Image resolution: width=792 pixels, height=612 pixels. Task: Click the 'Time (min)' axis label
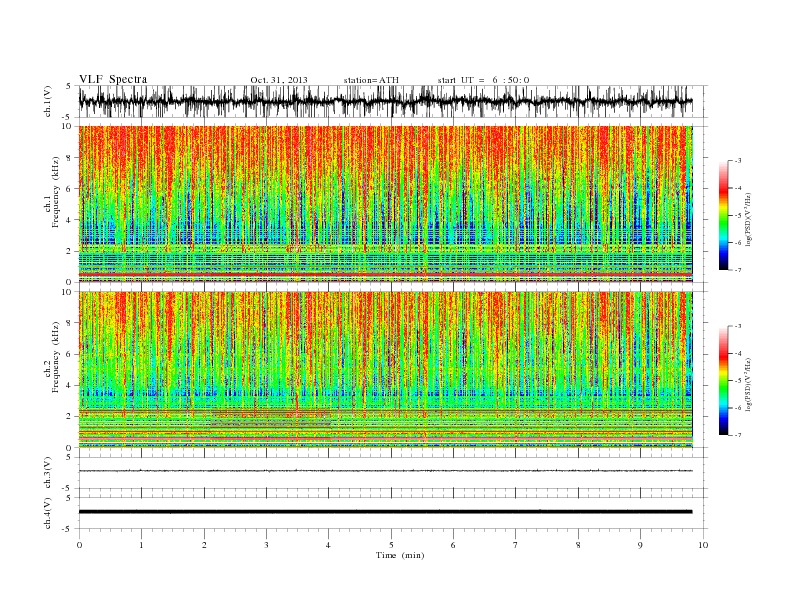click(400, 555)
